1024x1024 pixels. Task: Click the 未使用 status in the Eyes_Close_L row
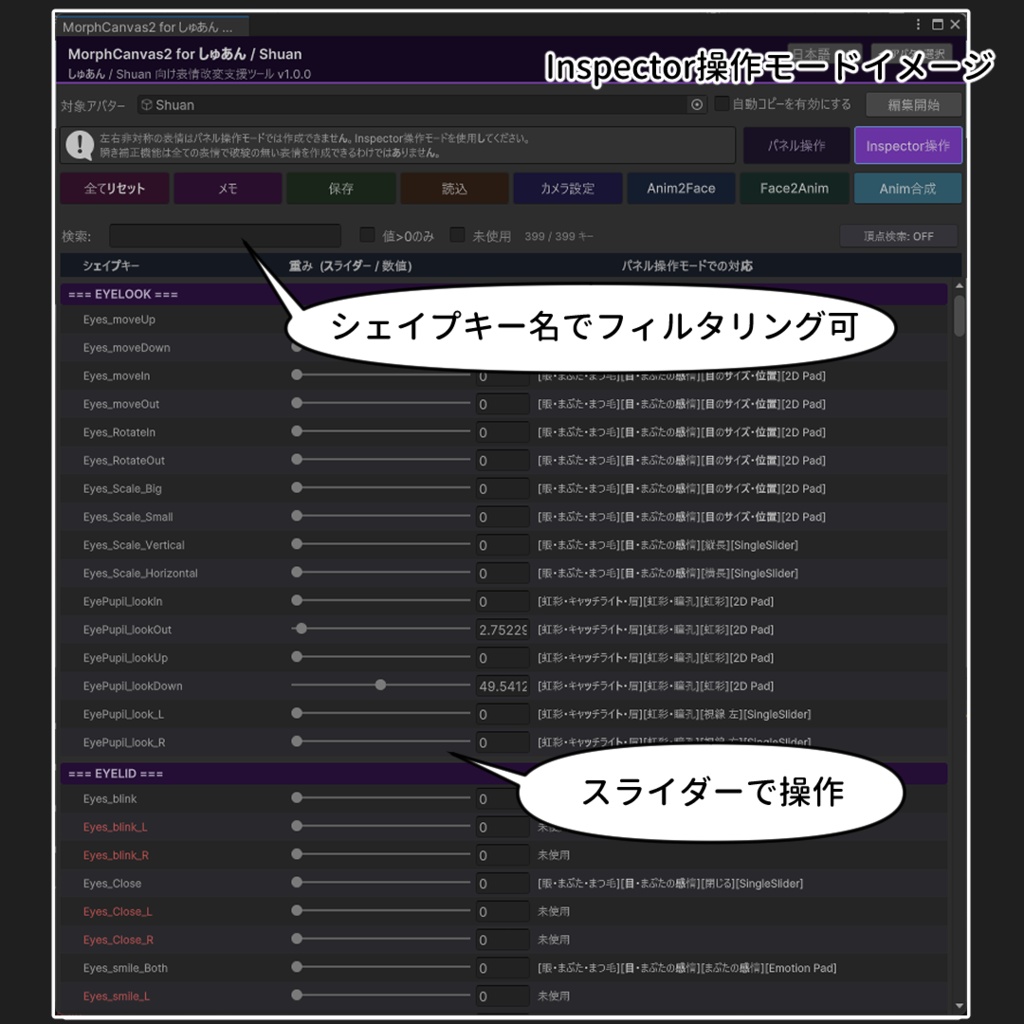(553, 911)
